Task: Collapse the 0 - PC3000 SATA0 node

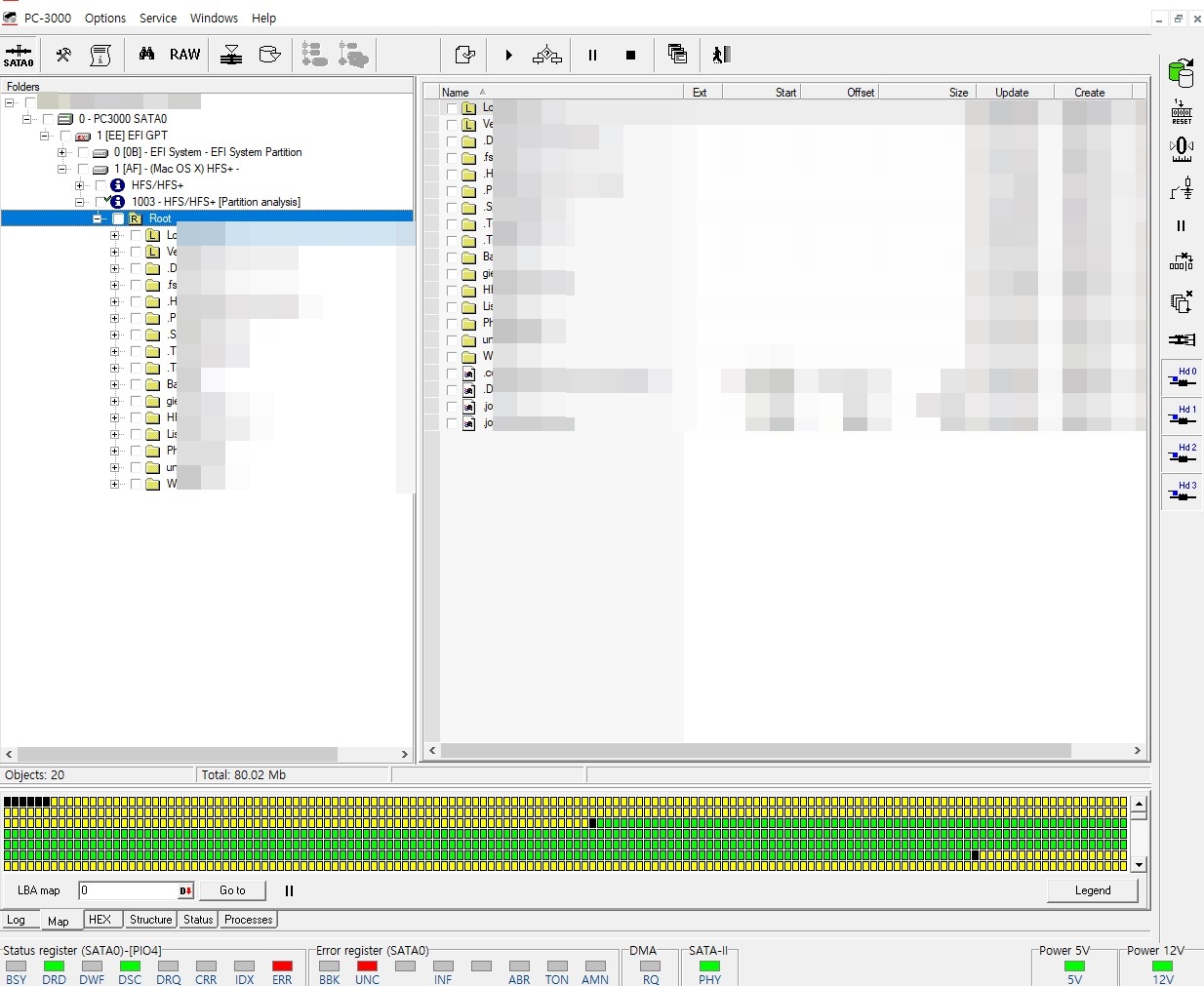Action: (x=27, y=119)
